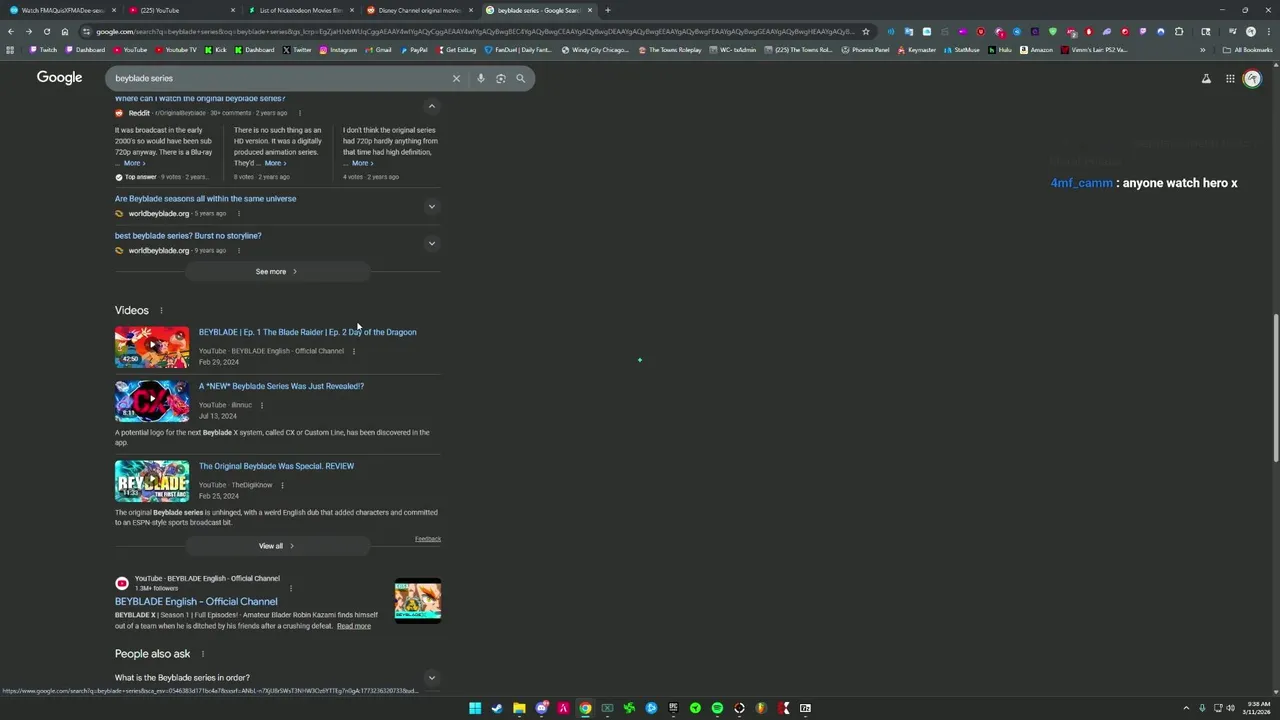Expand 'Are Beyblade seasons all within the same universe'
The height and width of the screenshot is (720, 1280).
(x=432, y=206)
